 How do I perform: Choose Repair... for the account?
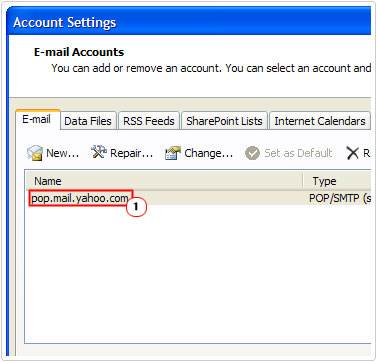[122, 153]
